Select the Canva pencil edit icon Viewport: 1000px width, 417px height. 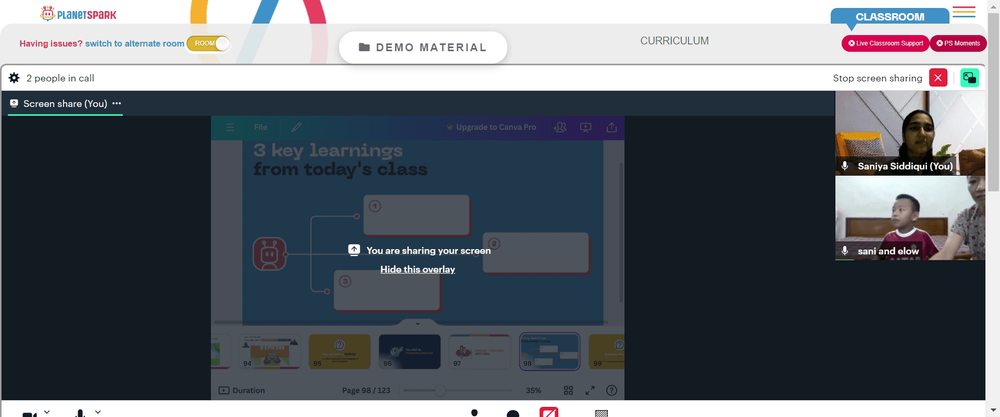pos(296,128)
